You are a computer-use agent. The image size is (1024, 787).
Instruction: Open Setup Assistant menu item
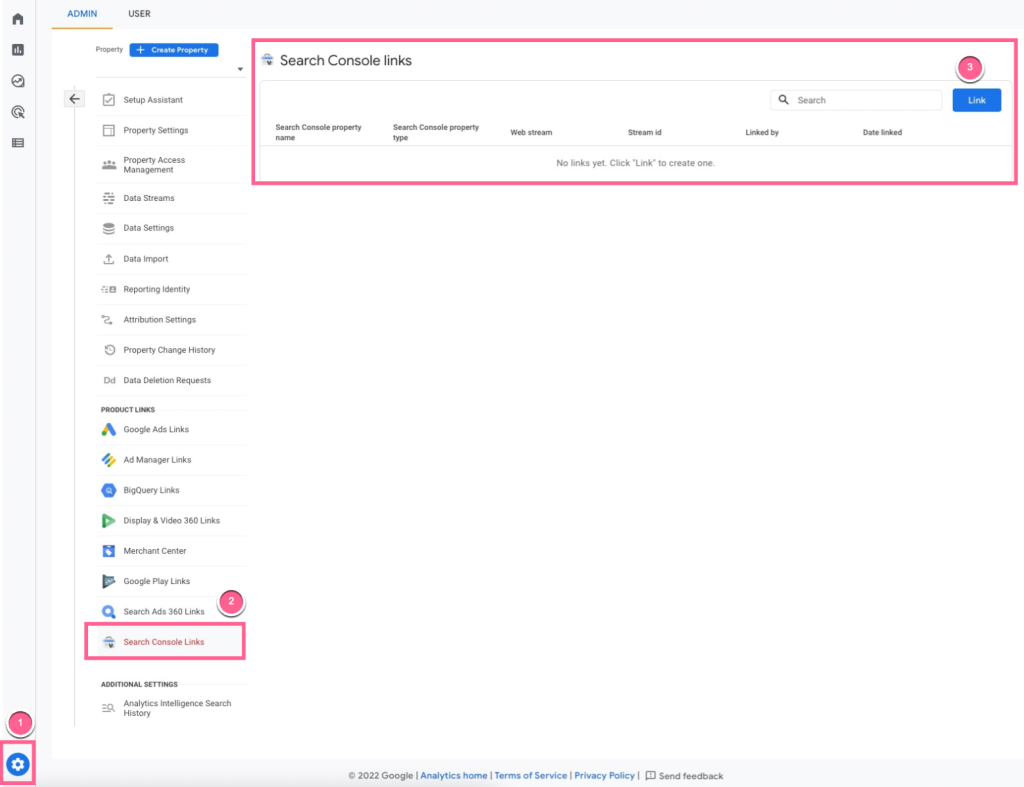click(x=171, y=100)
